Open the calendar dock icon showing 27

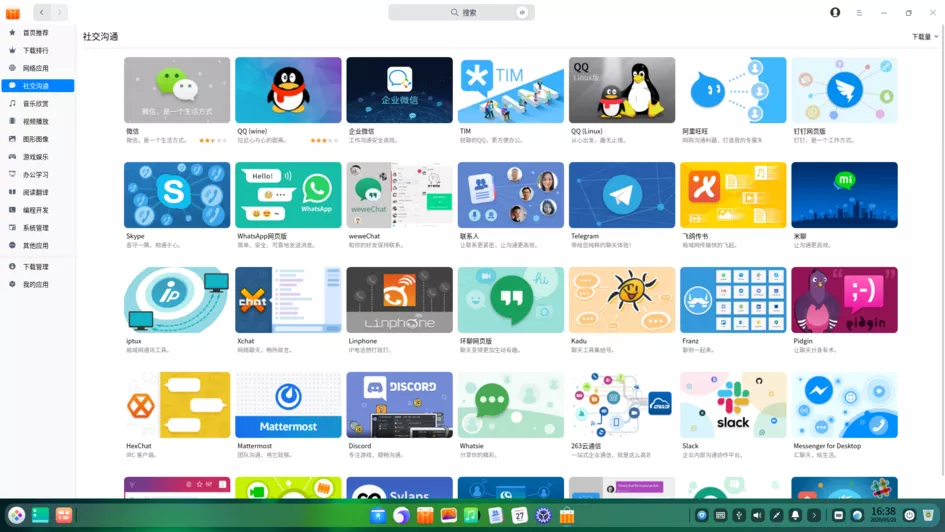pos(519,515)
